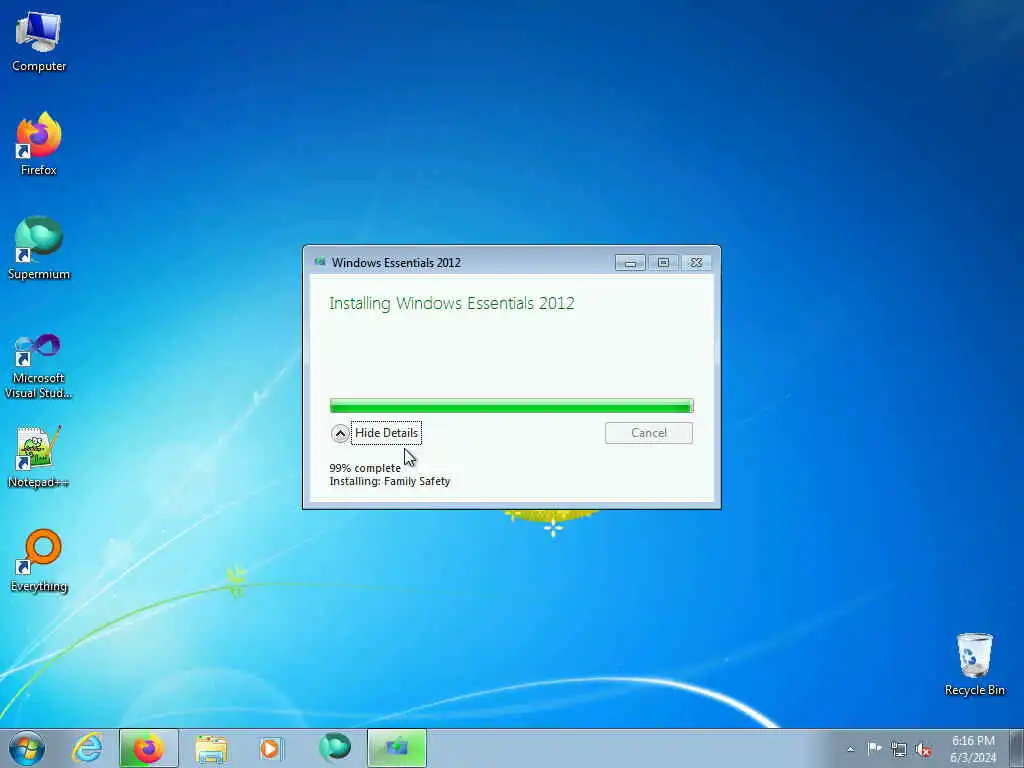Click the 'Installing Windows Essentials 2012' heading
Viewport: 1024px width, 768px height.
(452, 304)
